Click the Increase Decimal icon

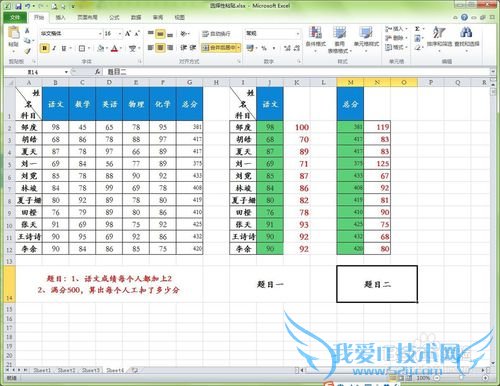coord(287,48)
